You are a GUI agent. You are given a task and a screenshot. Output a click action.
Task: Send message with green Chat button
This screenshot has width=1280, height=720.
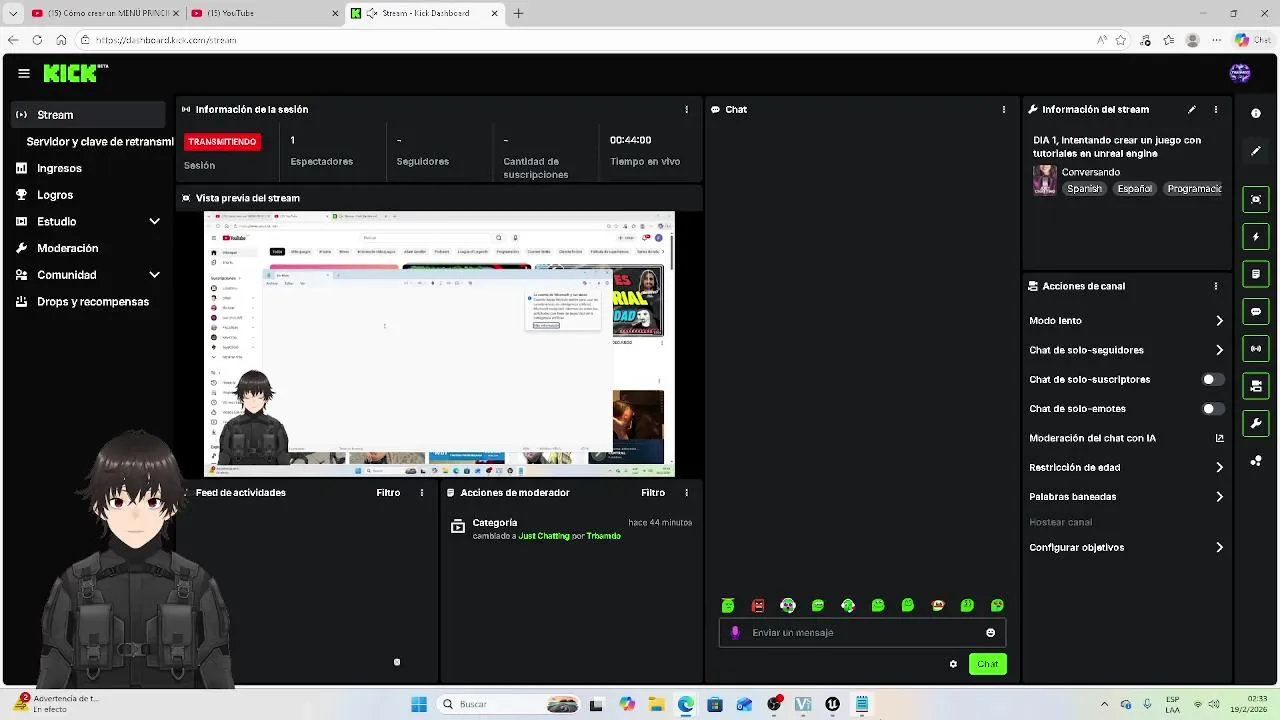[987, 664]
